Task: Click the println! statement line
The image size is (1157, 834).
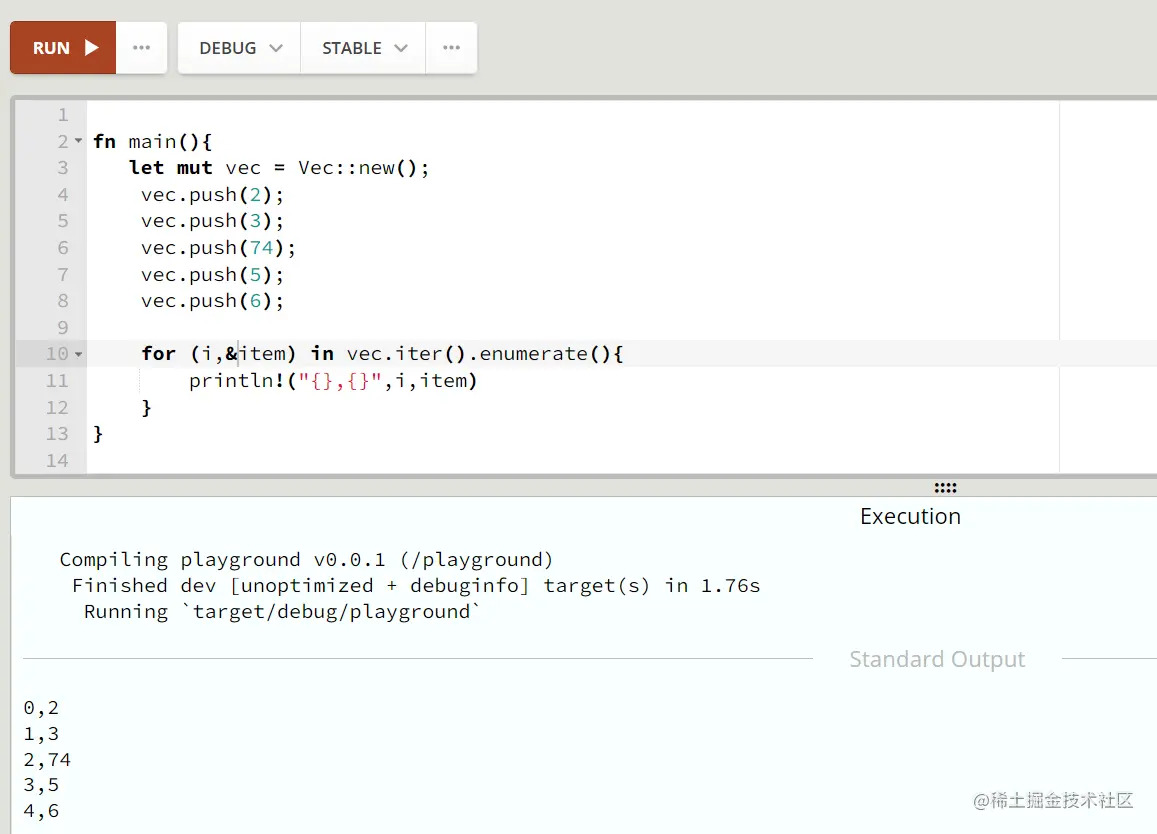Action: point(332,381)
